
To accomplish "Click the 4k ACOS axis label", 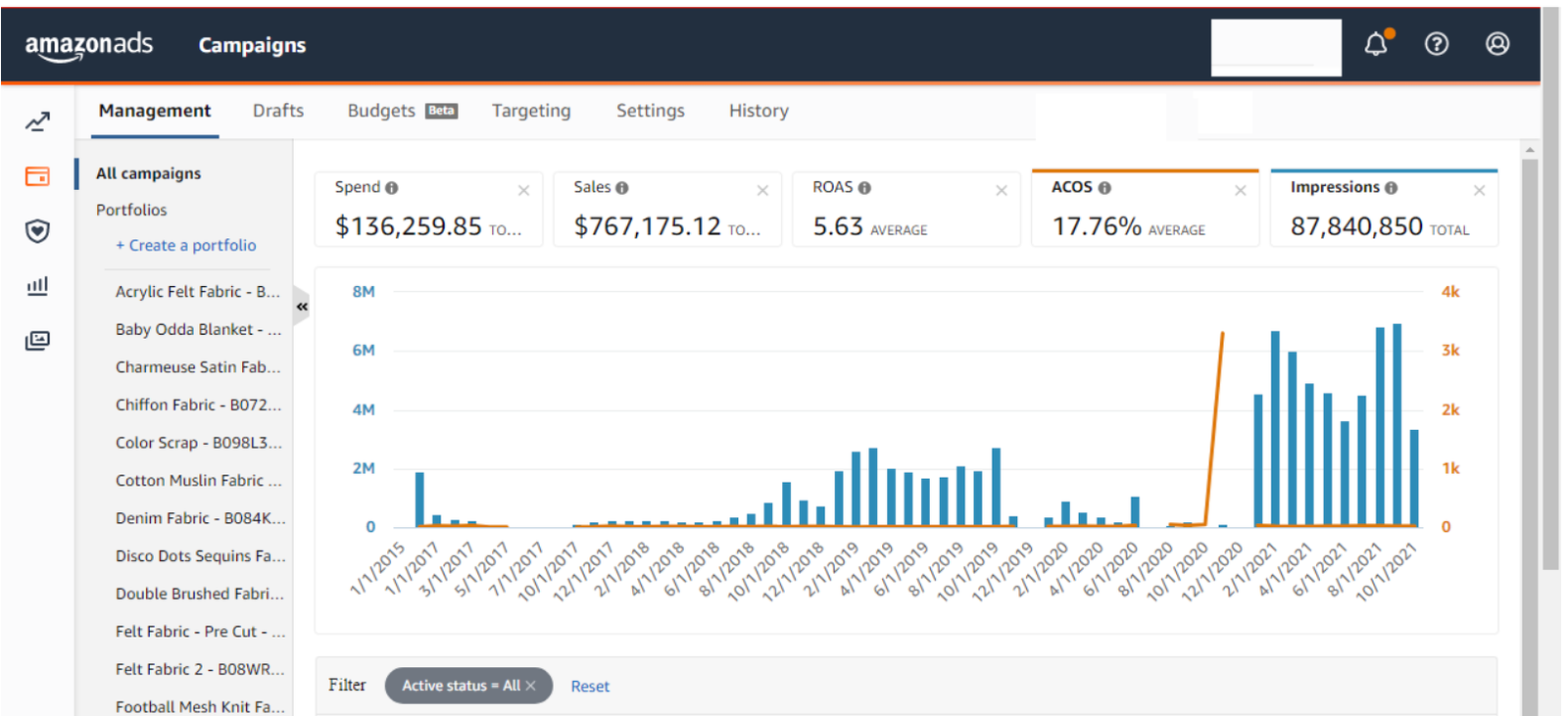I will 1450,292.
